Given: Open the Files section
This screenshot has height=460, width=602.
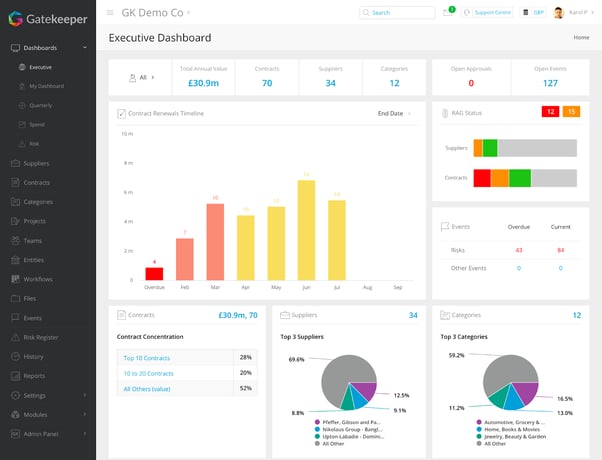Looking at the screenshot, I should click(x=30, y=298).
